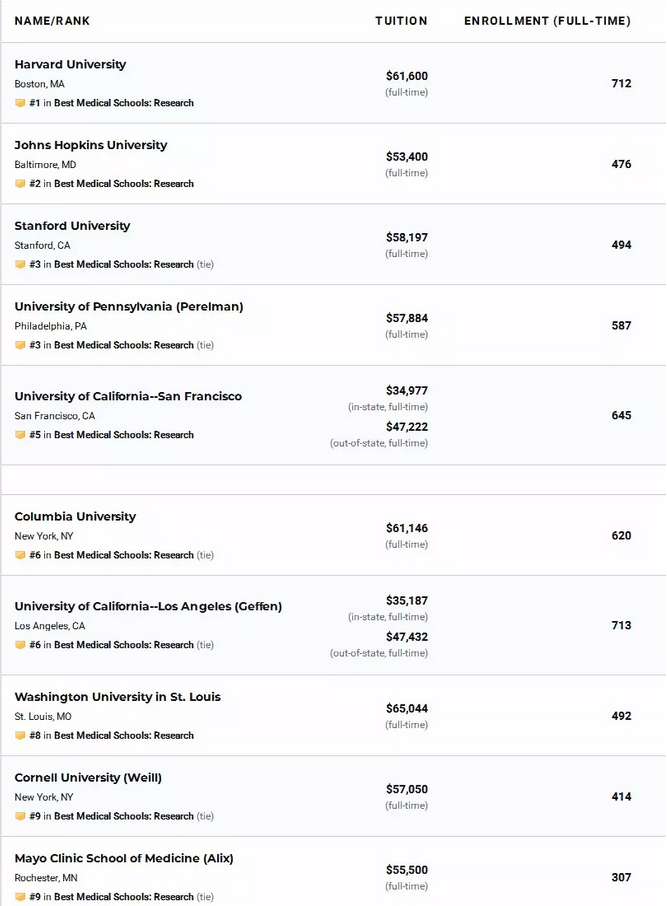Click the Philadelphia, PA location text

pyautogui.click(x=50, y=326)
